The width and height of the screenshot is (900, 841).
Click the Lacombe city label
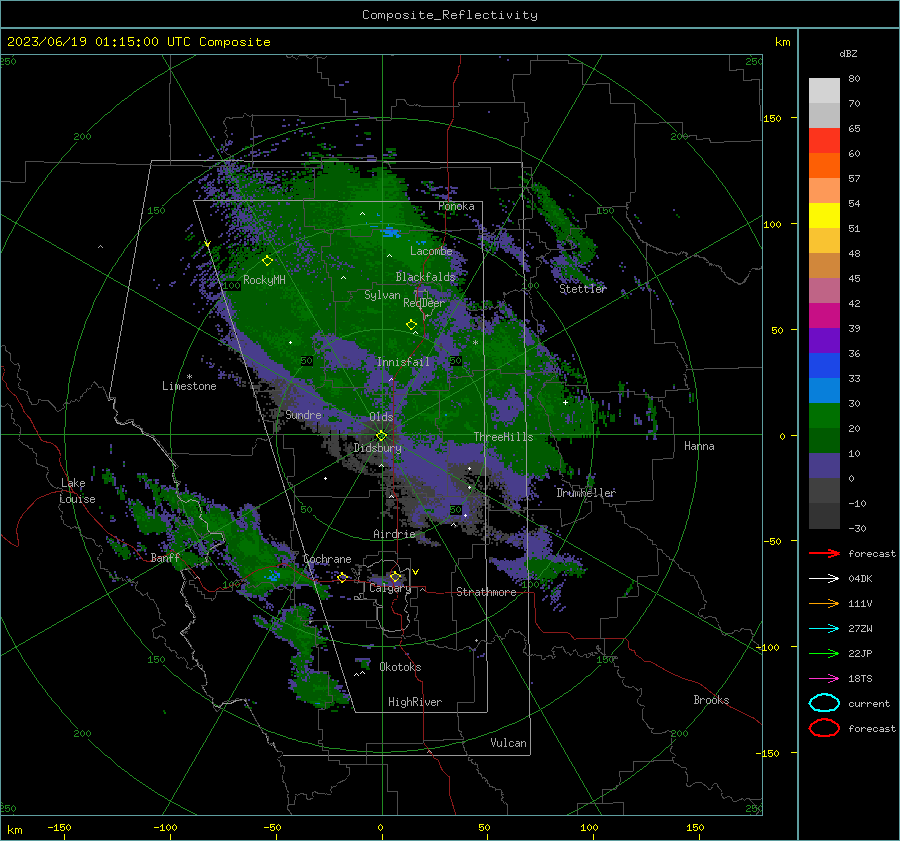(x=431, y=251)
